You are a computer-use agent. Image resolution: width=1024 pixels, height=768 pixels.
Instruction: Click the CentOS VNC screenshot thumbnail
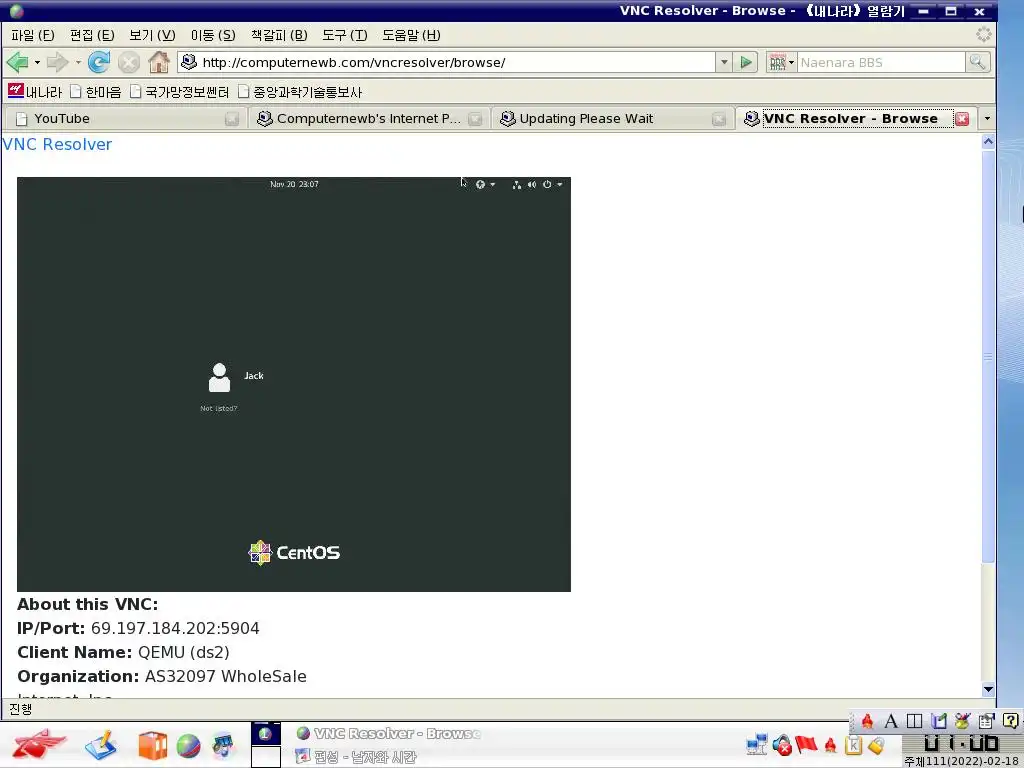(x=294, y=384)
